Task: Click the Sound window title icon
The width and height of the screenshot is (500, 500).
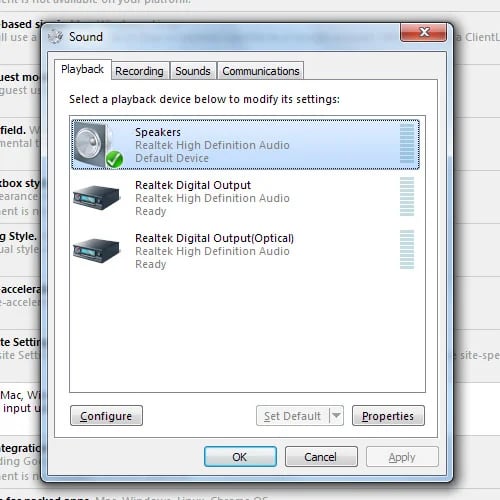Action: pyautogui.click(x=56, y=37)
